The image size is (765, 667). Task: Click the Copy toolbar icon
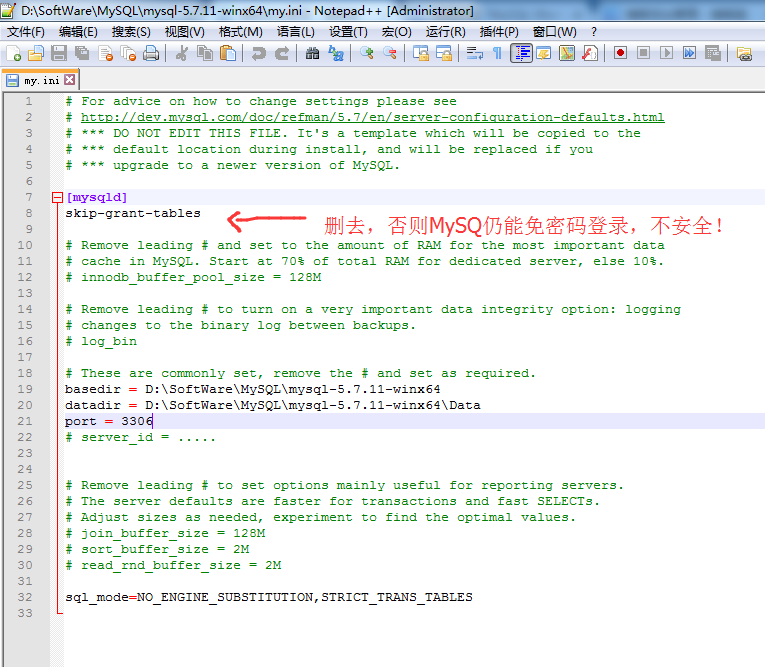(x=205, y=53)
